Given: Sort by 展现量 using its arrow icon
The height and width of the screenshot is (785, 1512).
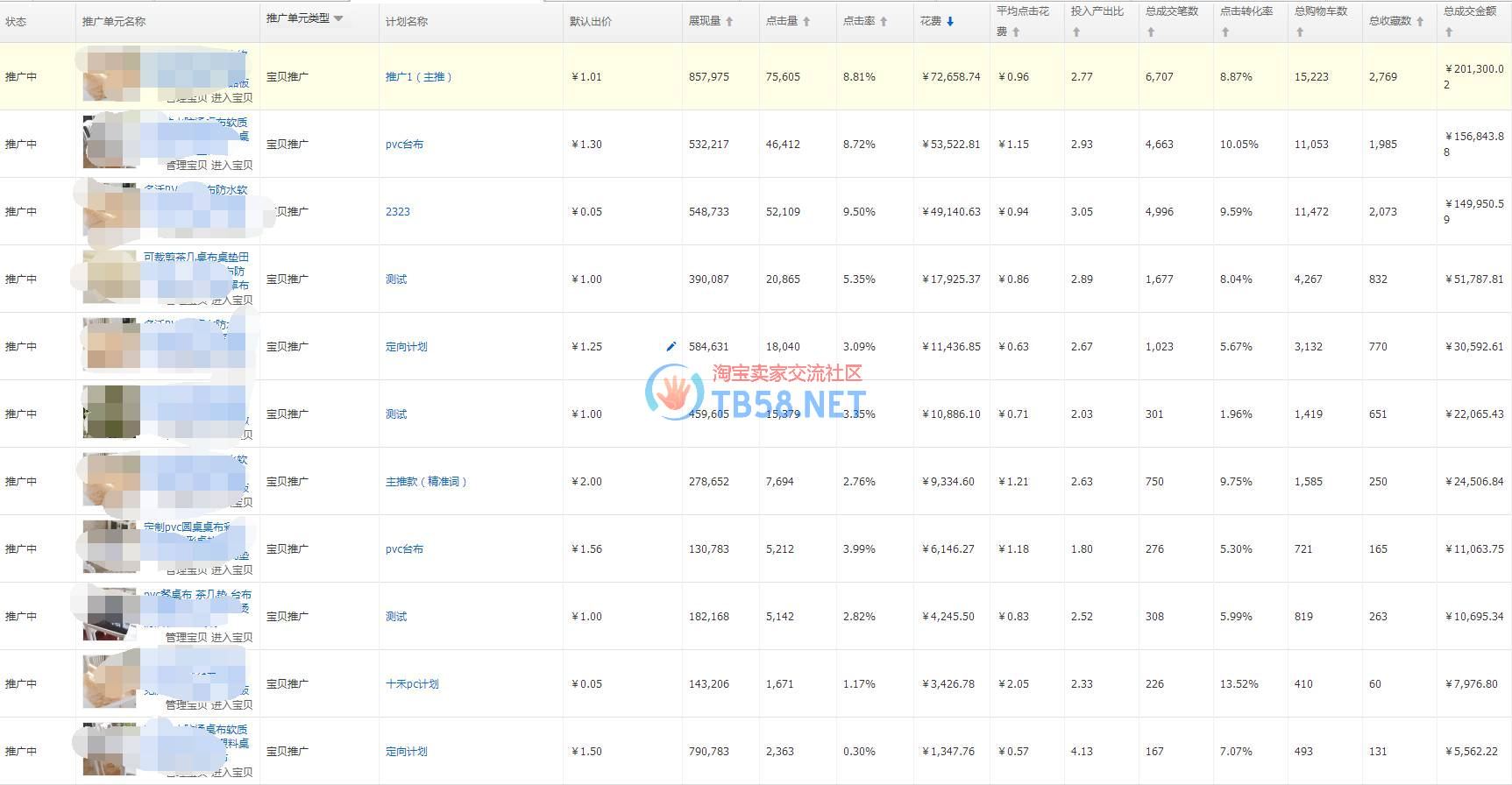Looking at the screenshot, I should coord(729,21).
